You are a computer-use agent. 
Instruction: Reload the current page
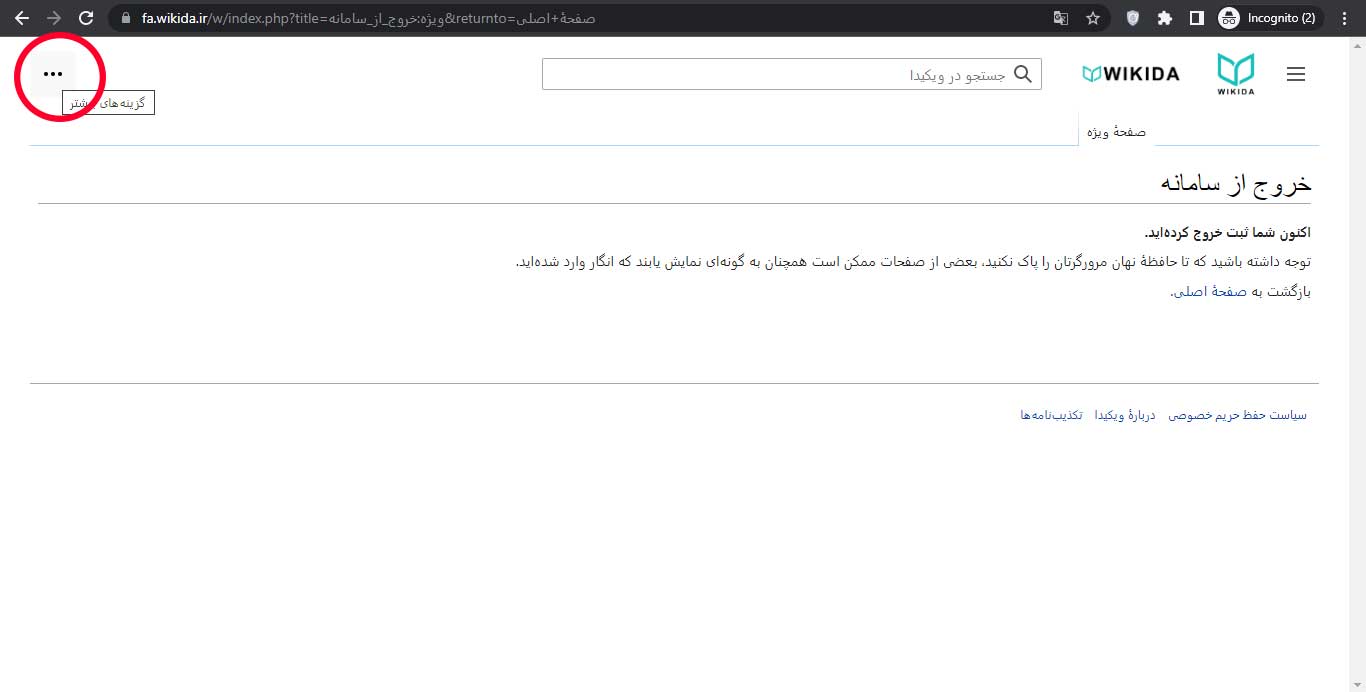[x=86, y=18]
